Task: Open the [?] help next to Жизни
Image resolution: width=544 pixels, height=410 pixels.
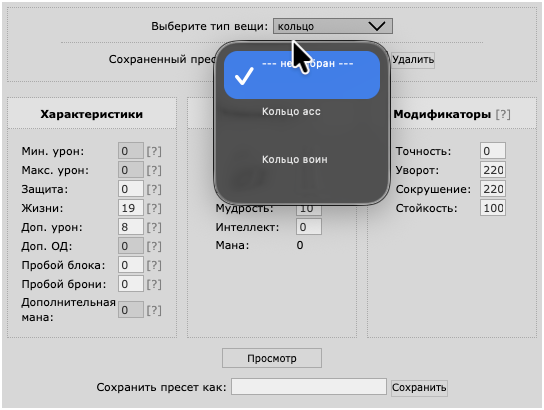Action: click(x=154, y=208)
